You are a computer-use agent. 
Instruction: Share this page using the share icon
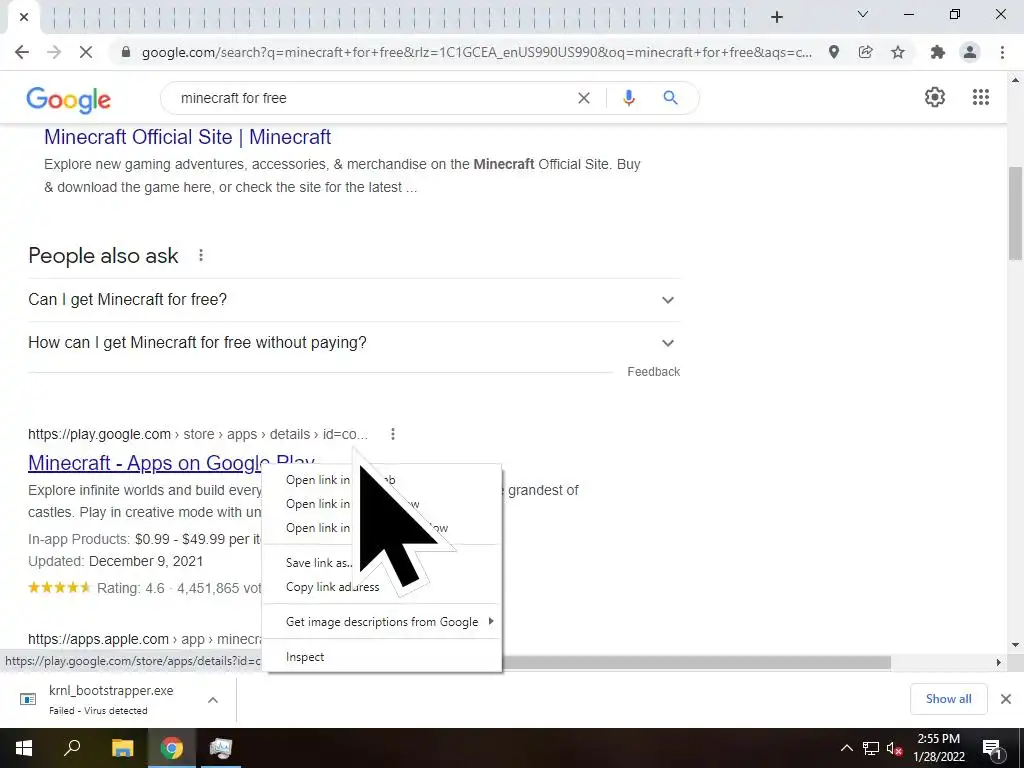865,52
